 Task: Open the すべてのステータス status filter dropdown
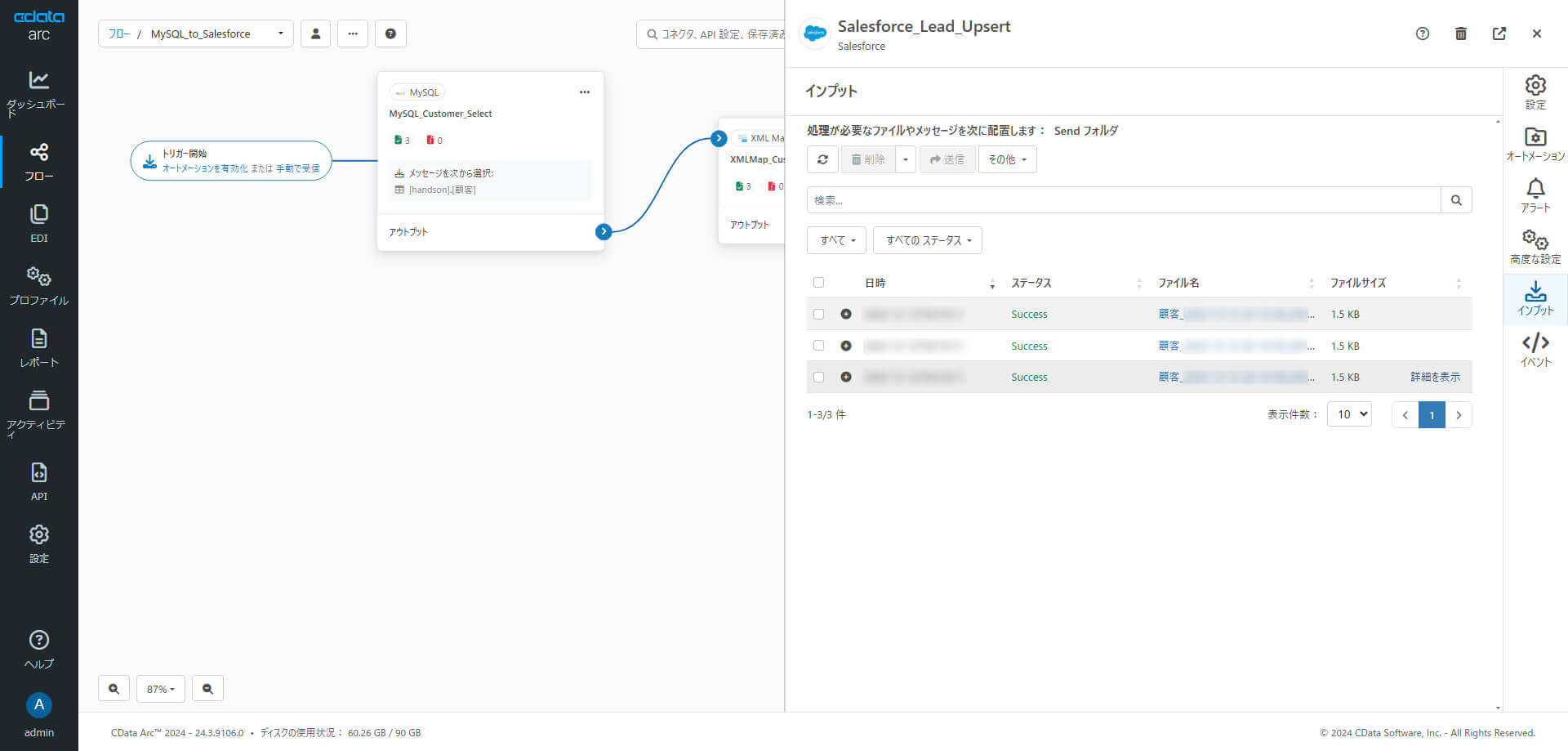[928, 240]
